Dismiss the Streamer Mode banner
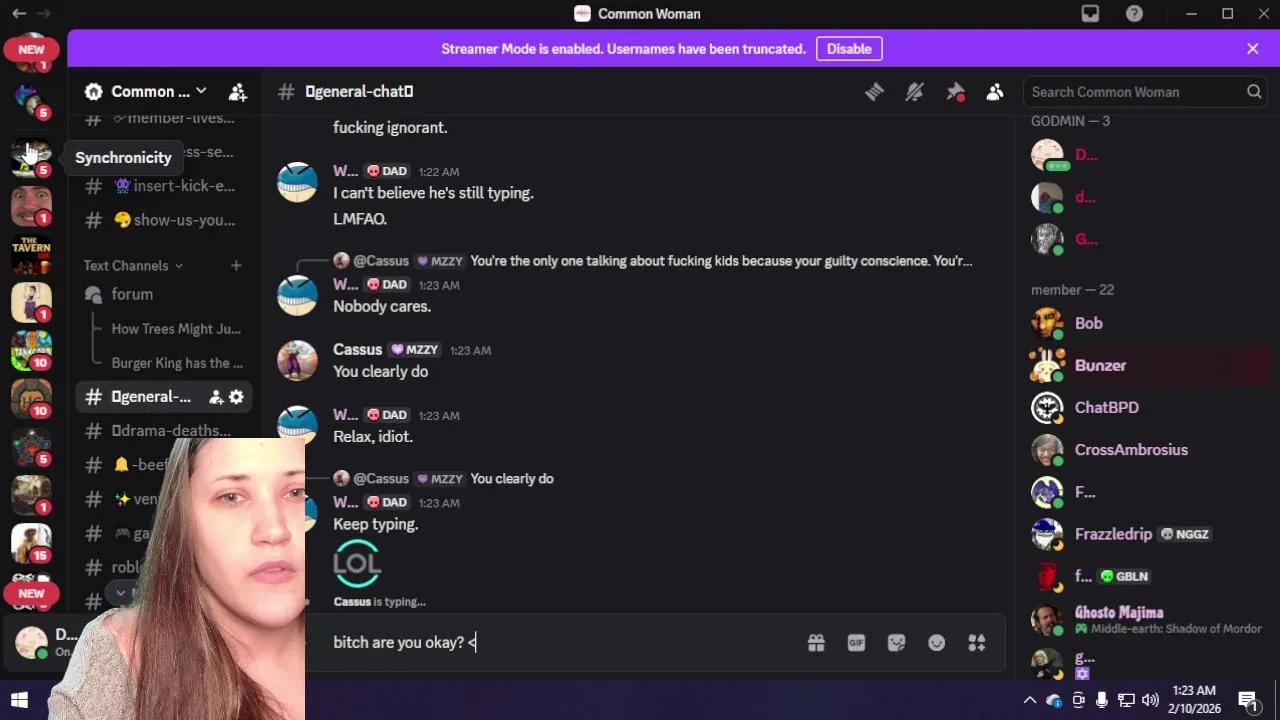This screenshot has height=720, width=1280. pos(1252,49)
